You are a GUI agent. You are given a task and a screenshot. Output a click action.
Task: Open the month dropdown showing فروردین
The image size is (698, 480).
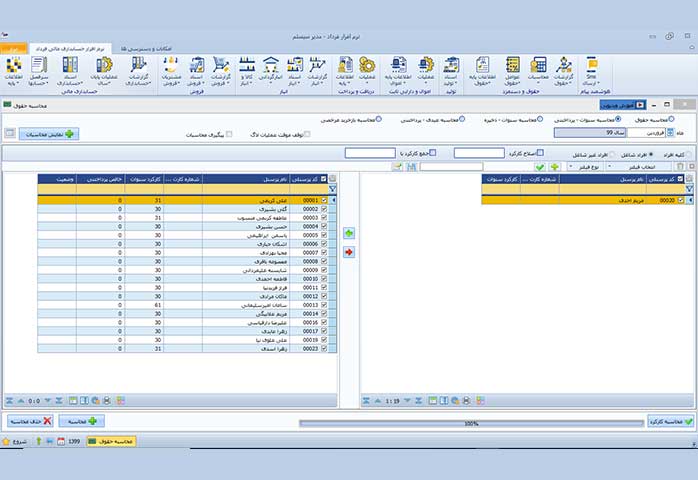coord(638,132)
